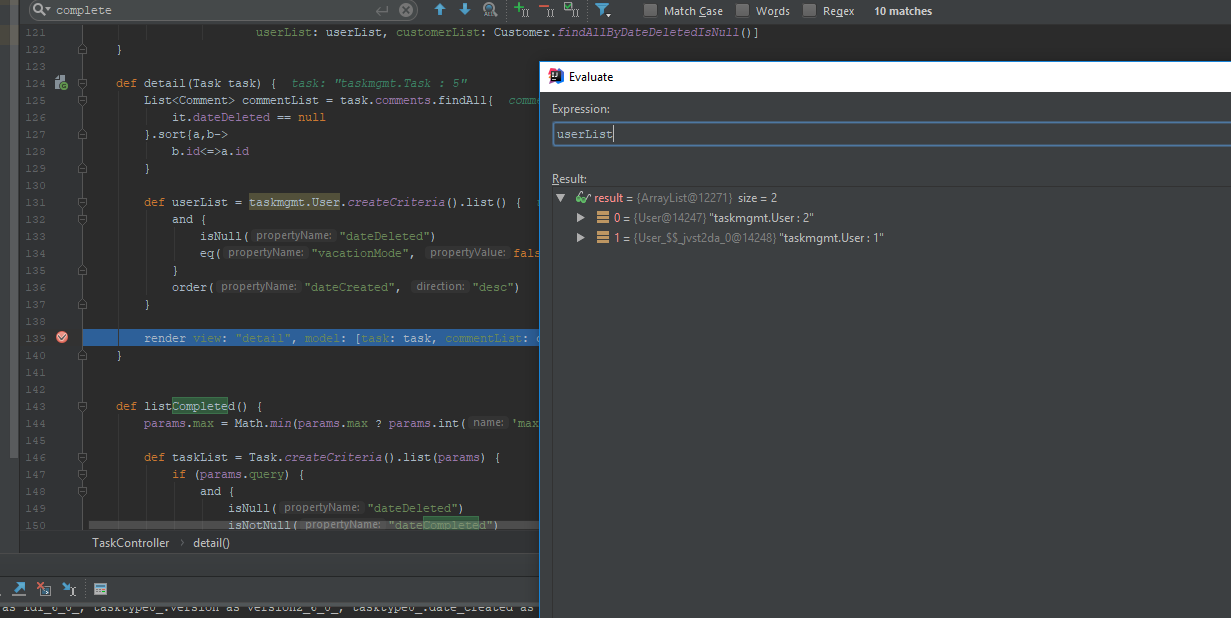
Task: Click the '10 matches' label
Action: [x=903, y=11]
